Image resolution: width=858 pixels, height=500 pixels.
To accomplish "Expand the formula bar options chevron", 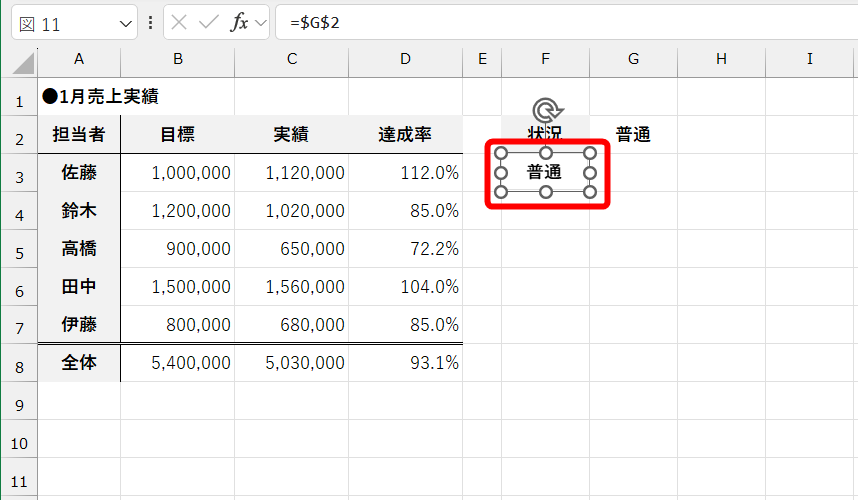I will pos(260,23).
